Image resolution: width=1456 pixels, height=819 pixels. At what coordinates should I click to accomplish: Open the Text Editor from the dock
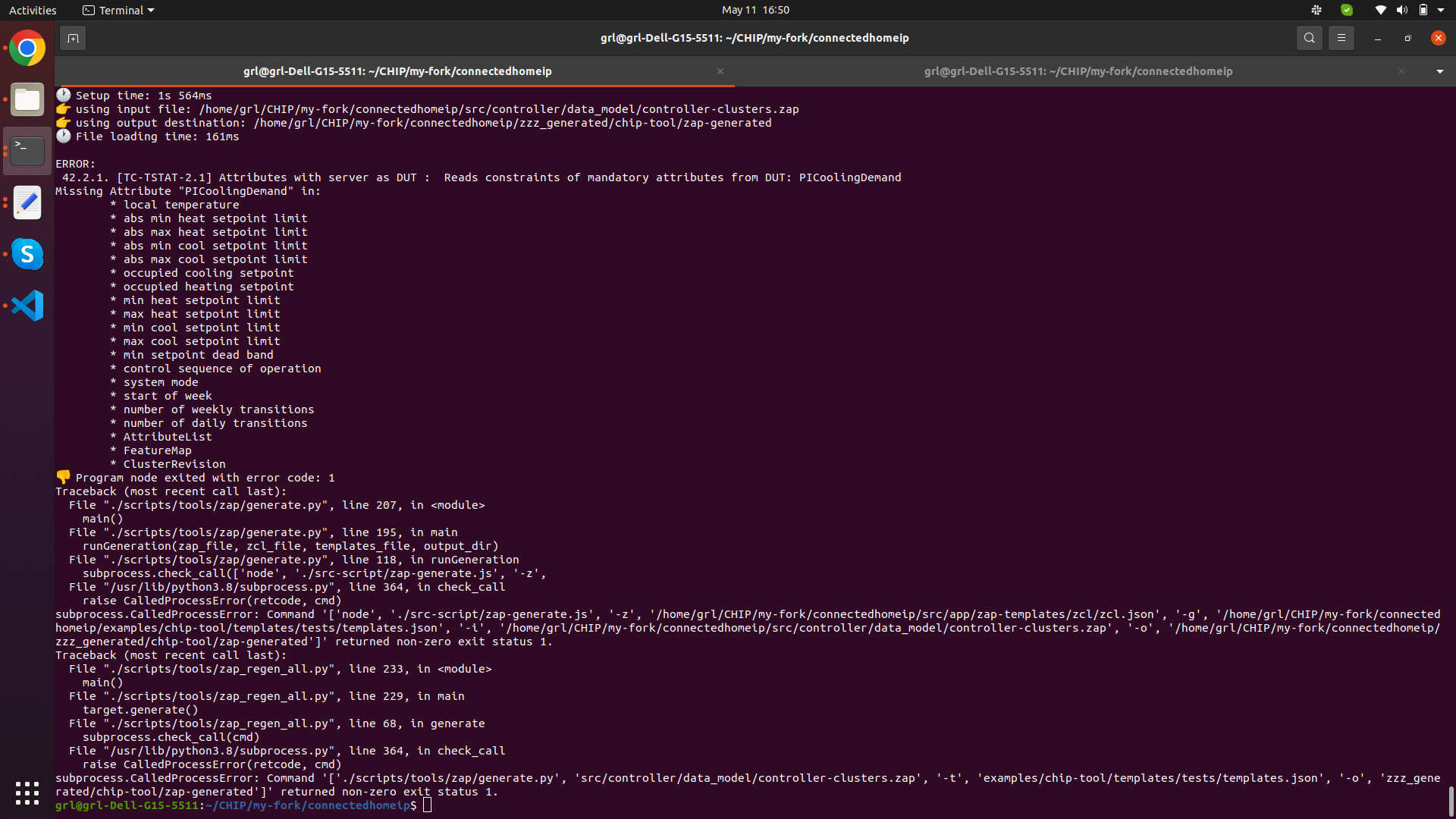(x=27, y=202)
